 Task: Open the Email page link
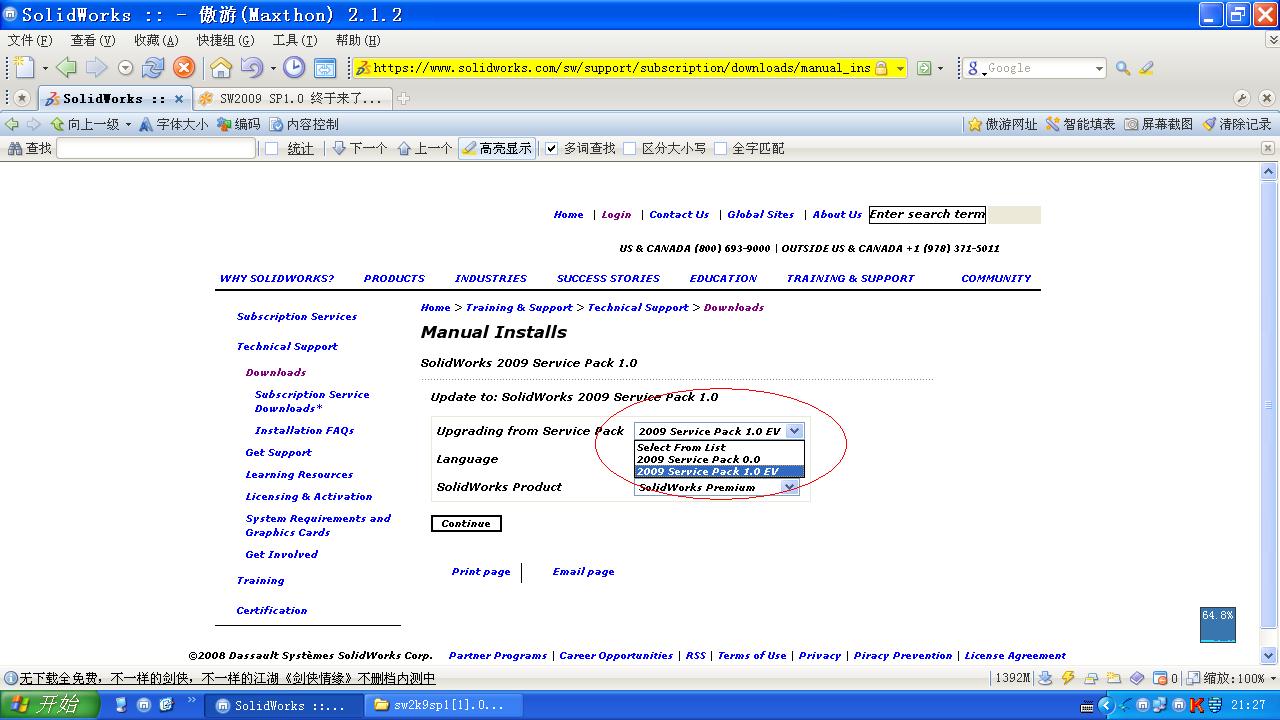[x=583, y=571]
